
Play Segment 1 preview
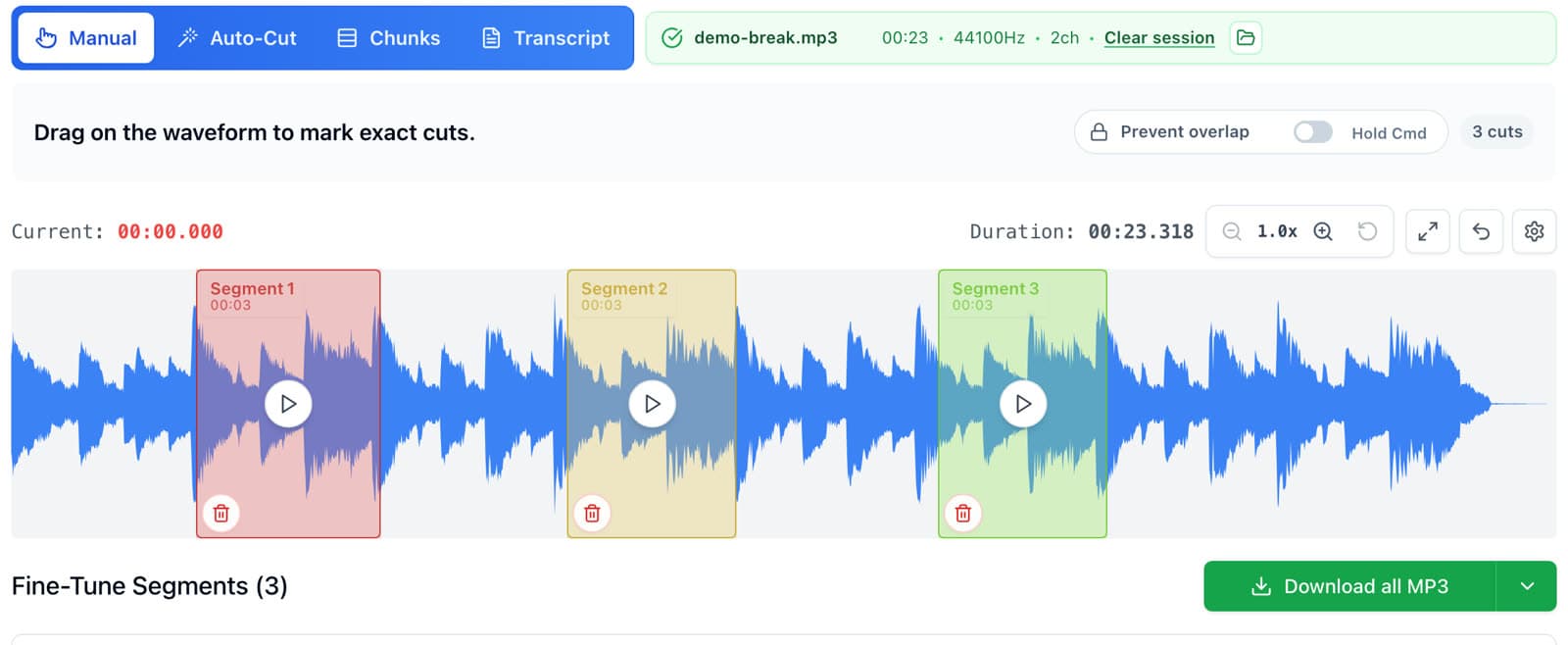pos(288,404)
